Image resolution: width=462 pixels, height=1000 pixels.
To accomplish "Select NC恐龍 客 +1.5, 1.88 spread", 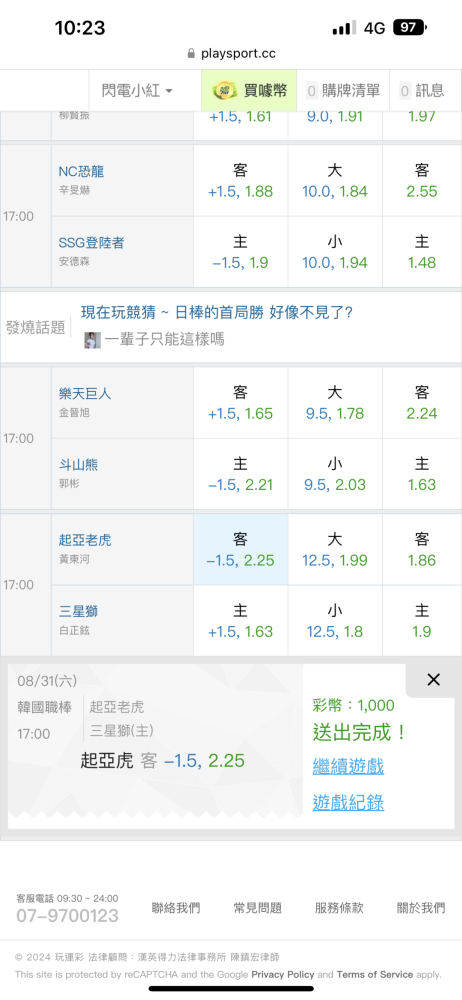I will click(x=241, y=181).
